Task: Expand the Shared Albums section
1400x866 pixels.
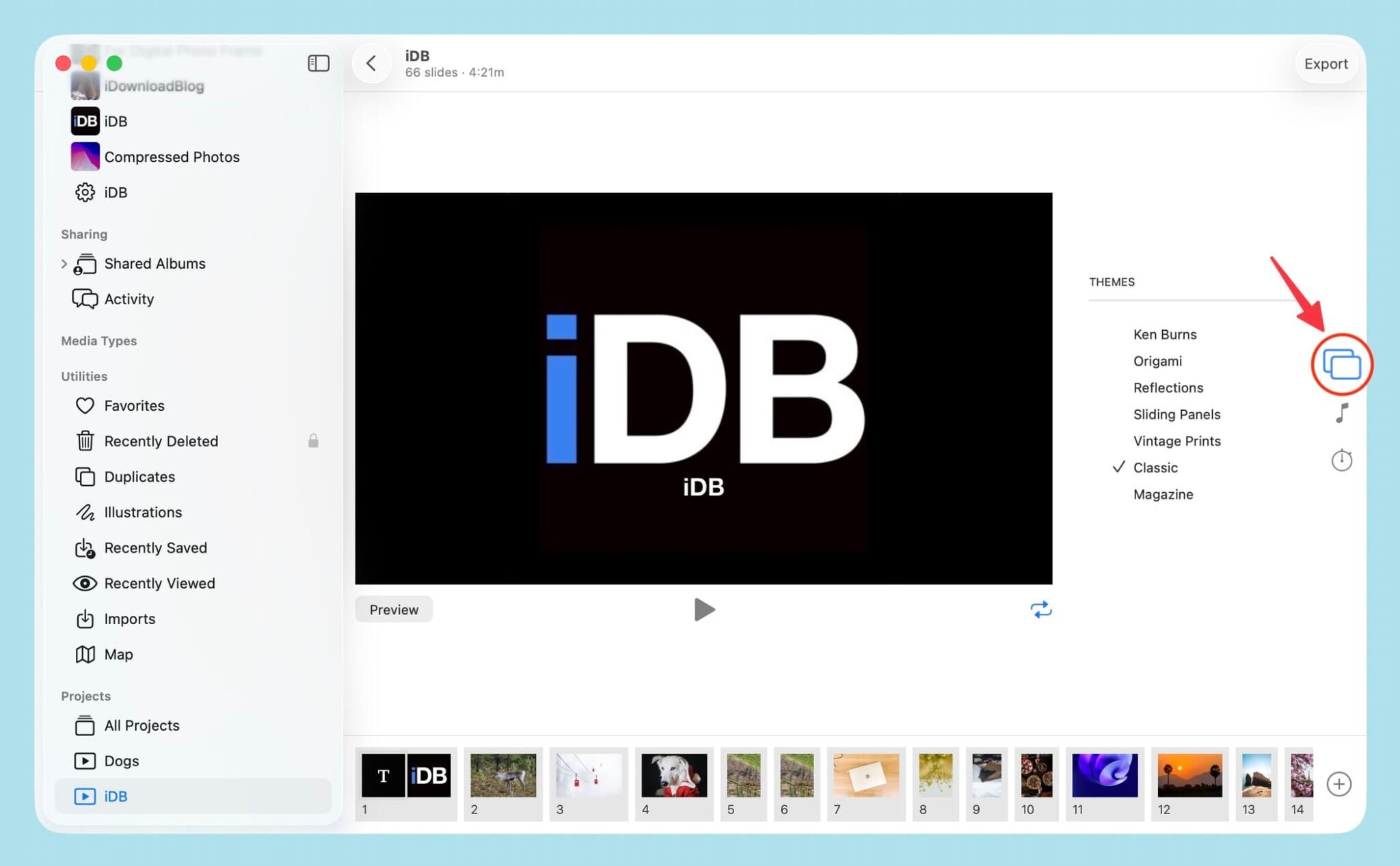Action: (64, 263)
